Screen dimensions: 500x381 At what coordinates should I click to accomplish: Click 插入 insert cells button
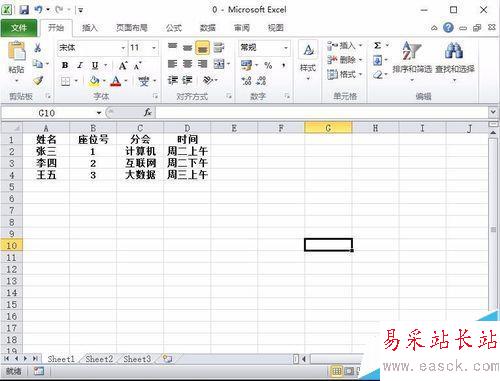point(345,45)
